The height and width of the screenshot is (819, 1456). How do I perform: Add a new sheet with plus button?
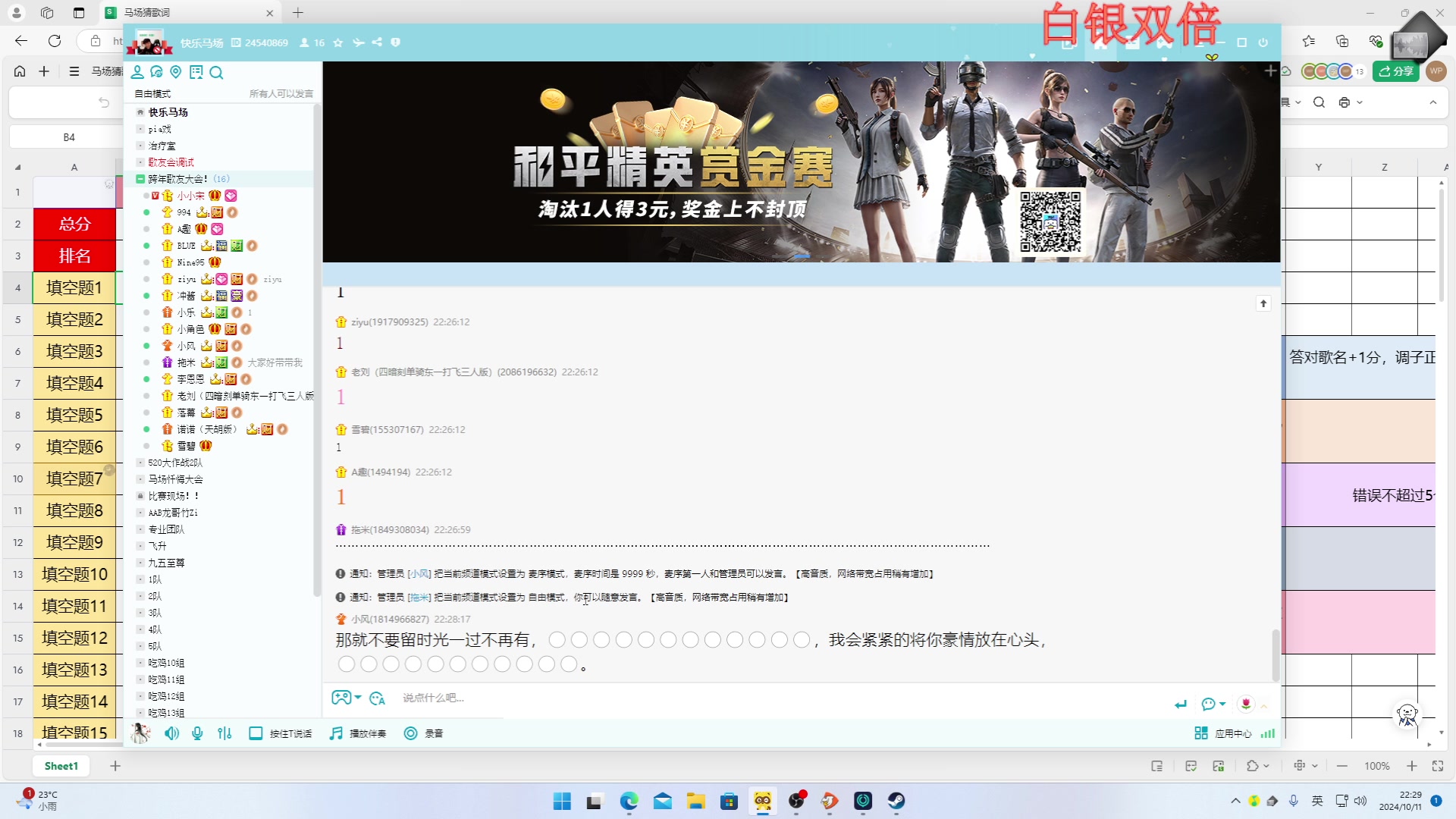coord(115,766)
